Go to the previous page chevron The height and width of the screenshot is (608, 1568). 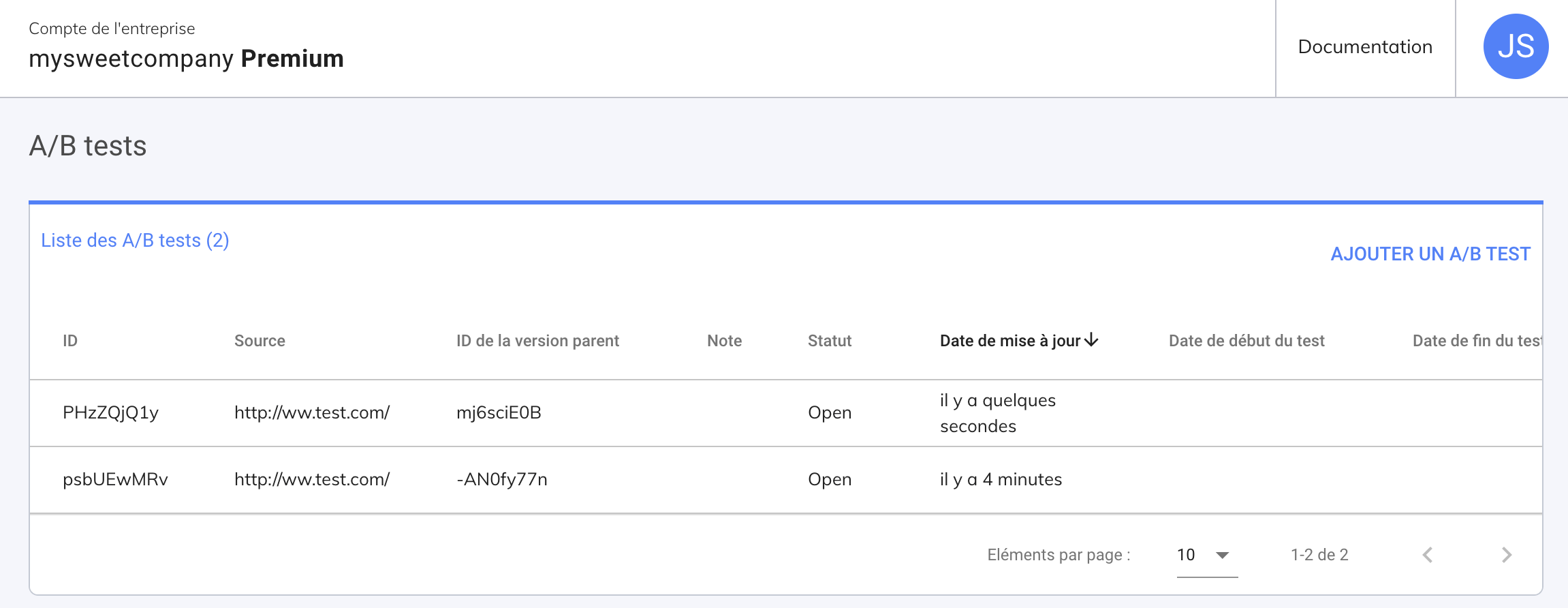(1428, 555)
